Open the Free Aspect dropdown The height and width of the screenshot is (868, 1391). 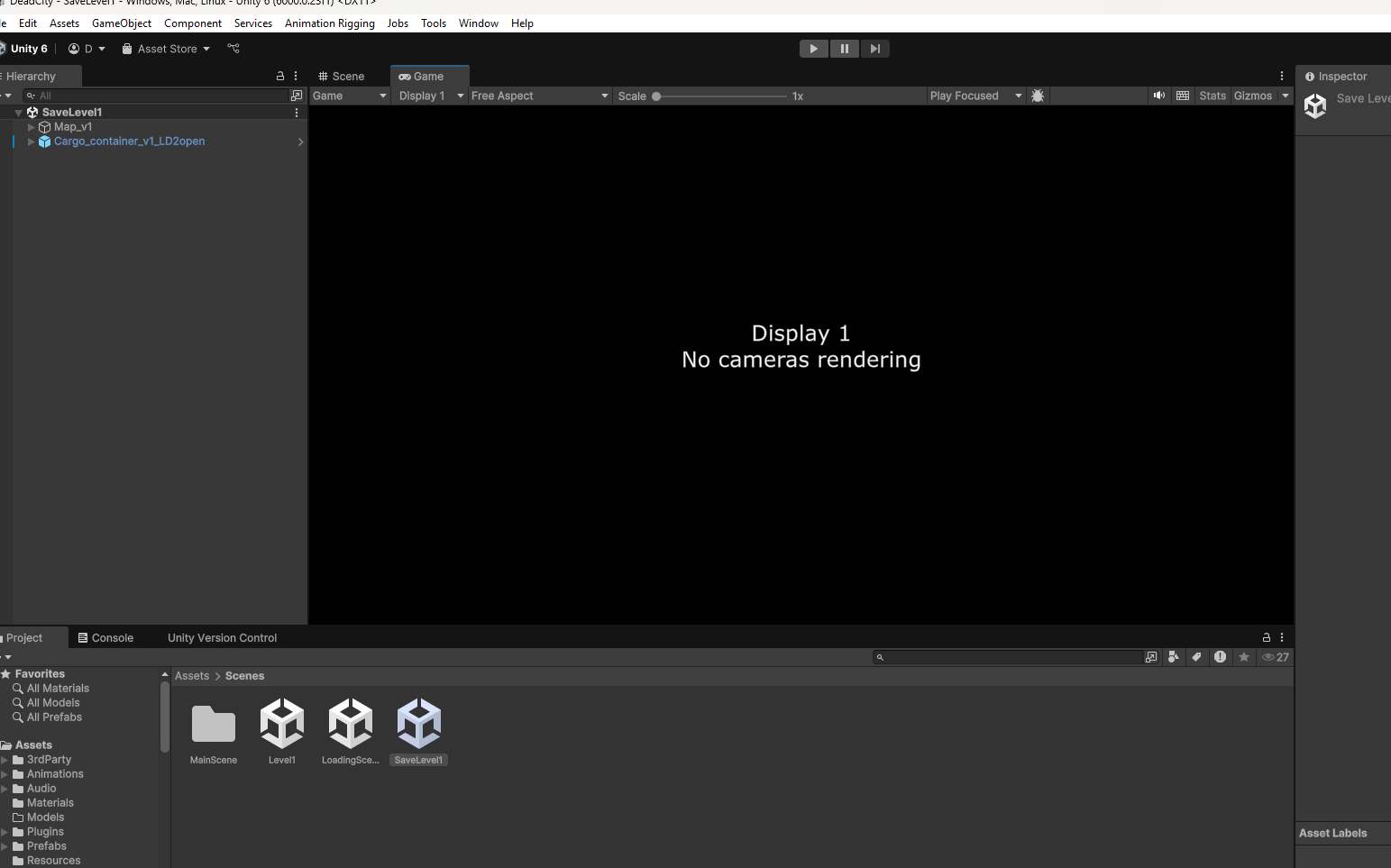click(539, 96)
